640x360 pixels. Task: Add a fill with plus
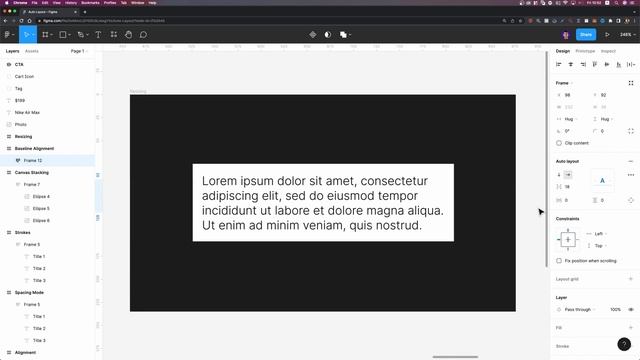pos(631,327)
